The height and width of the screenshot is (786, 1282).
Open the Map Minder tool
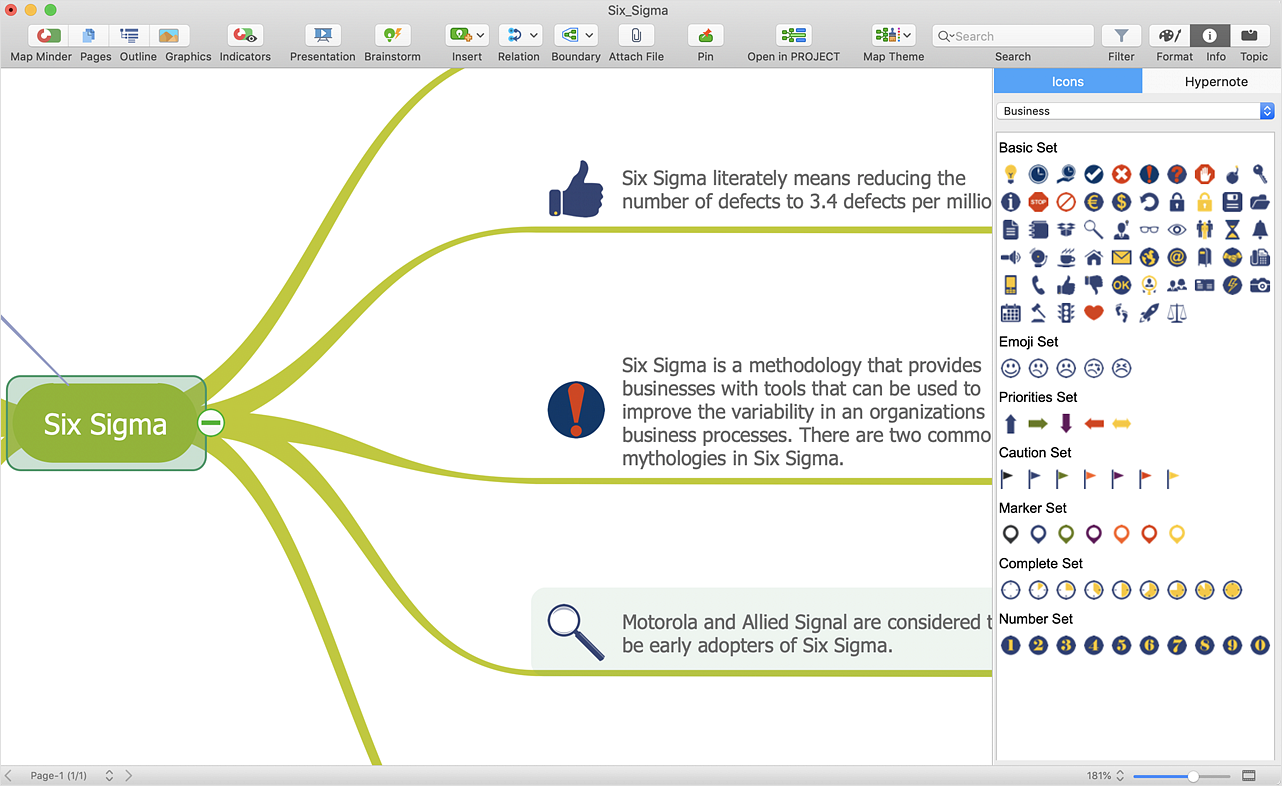pyautogui.click(x=42, y=36)
